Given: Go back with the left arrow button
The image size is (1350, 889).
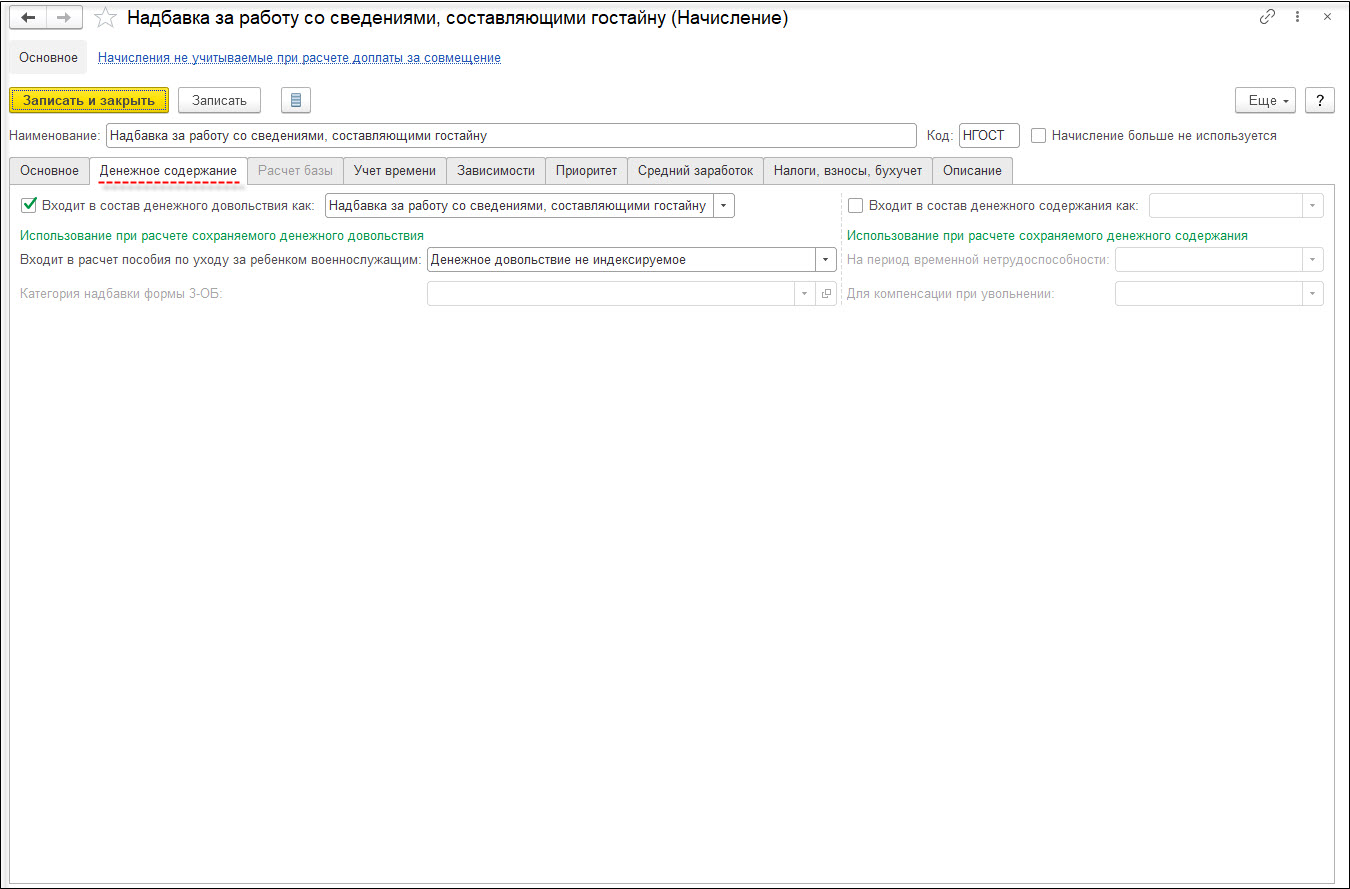Looking at the screenshot, I should [x=28, y=18].
